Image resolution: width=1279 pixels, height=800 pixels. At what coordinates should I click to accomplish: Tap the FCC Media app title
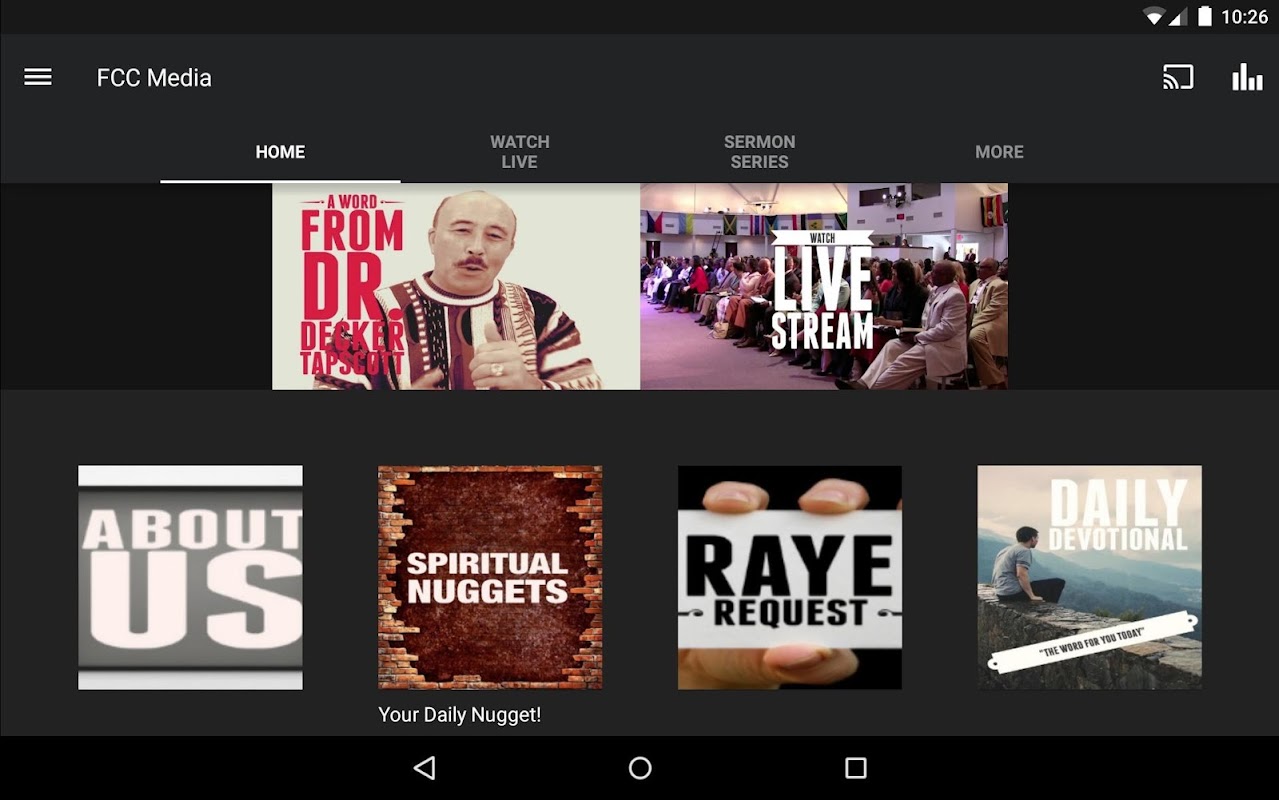pyautogui.click(x=154, y=78)
